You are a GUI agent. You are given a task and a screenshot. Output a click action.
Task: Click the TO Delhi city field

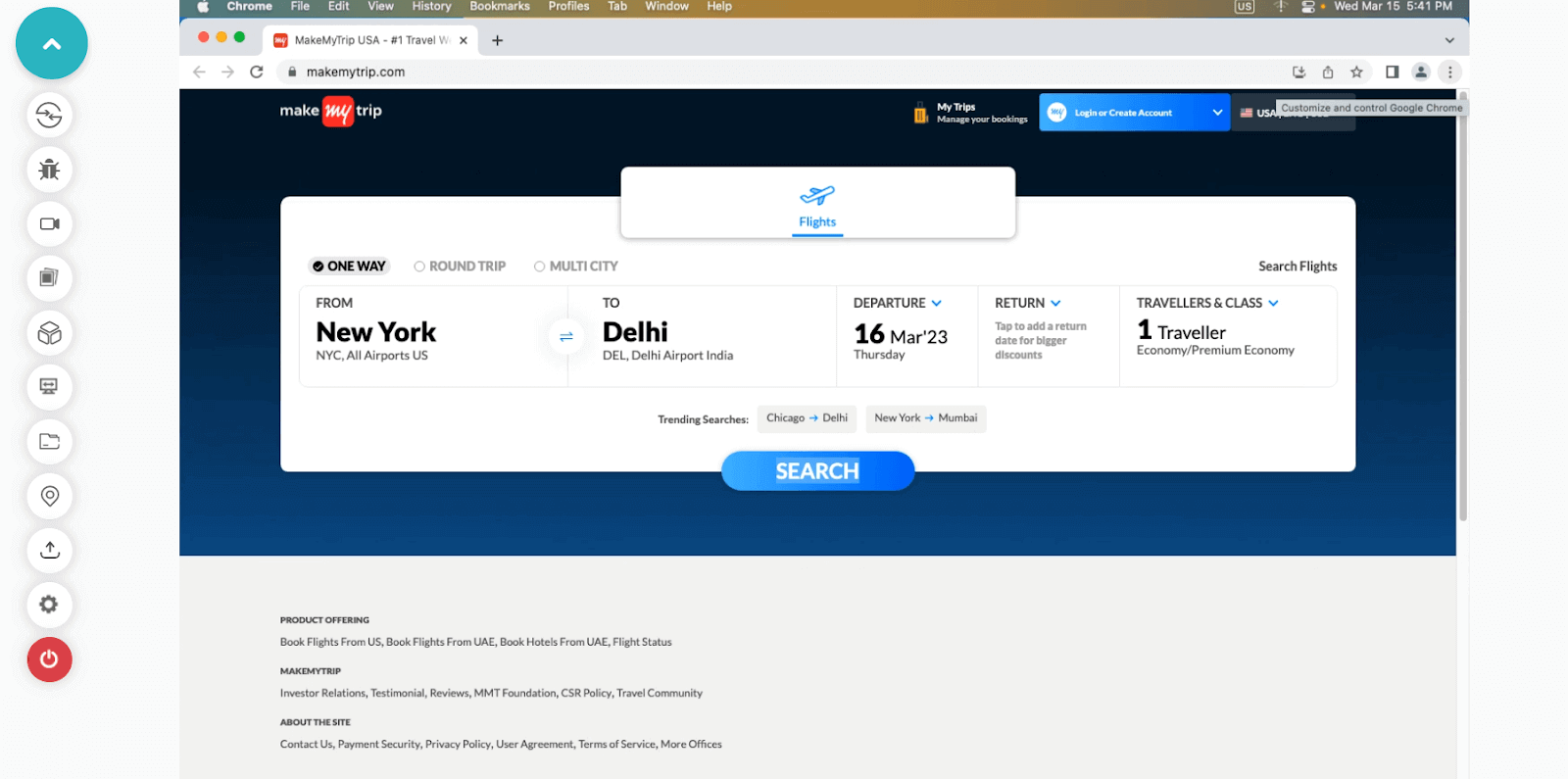(x=702, y=337)
